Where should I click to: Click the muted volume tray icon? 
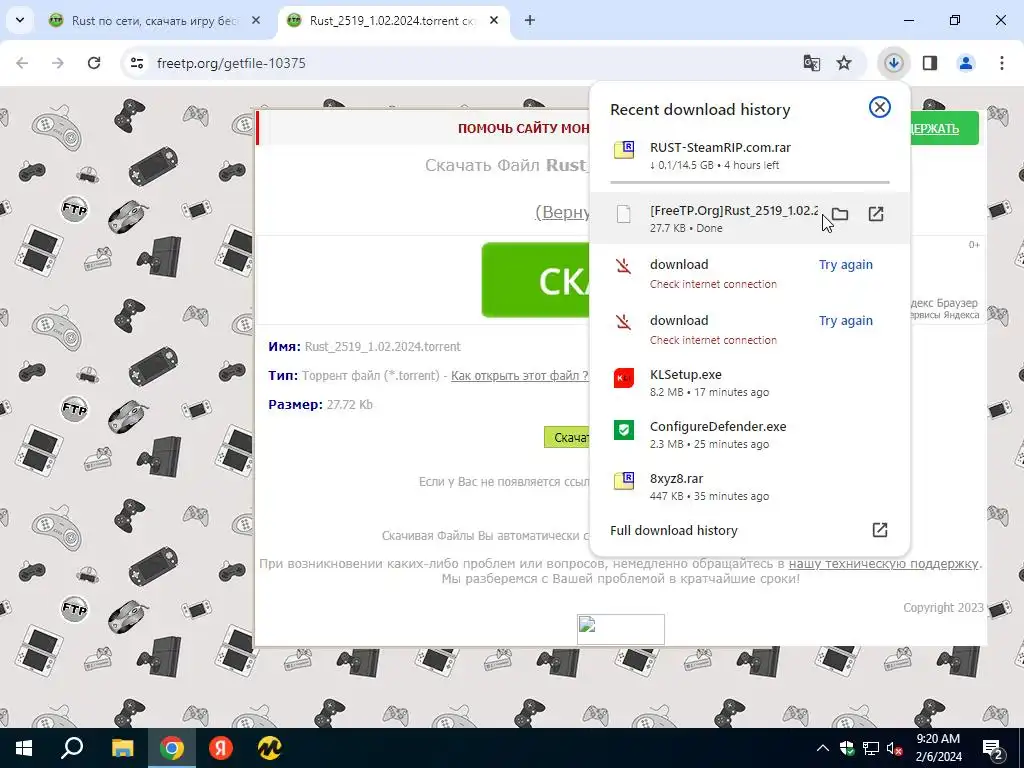pos(895,748)
